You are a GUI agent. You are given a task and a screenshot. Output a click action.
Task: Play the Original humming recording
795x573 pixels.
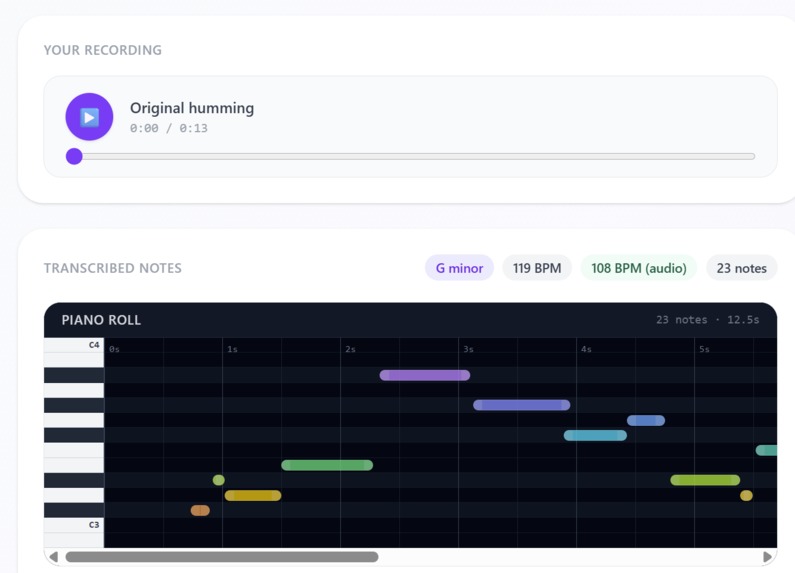coord(89,117)
